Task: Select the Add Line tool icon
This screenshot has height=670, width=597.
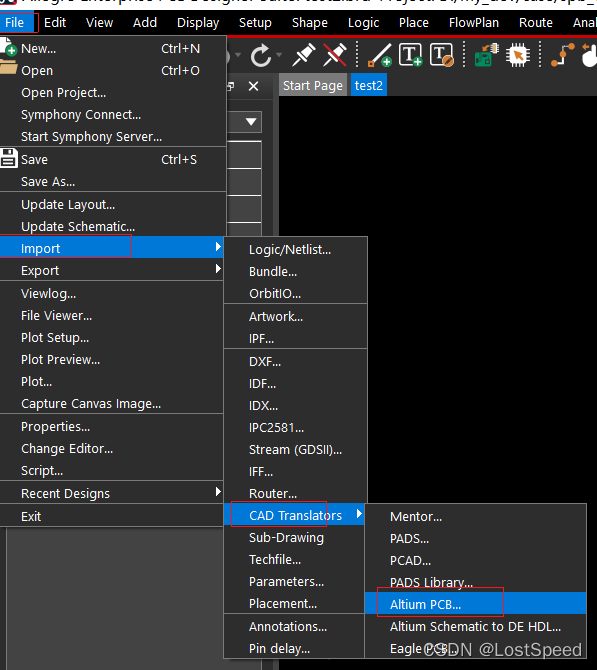Action: [x=379, y=55]
